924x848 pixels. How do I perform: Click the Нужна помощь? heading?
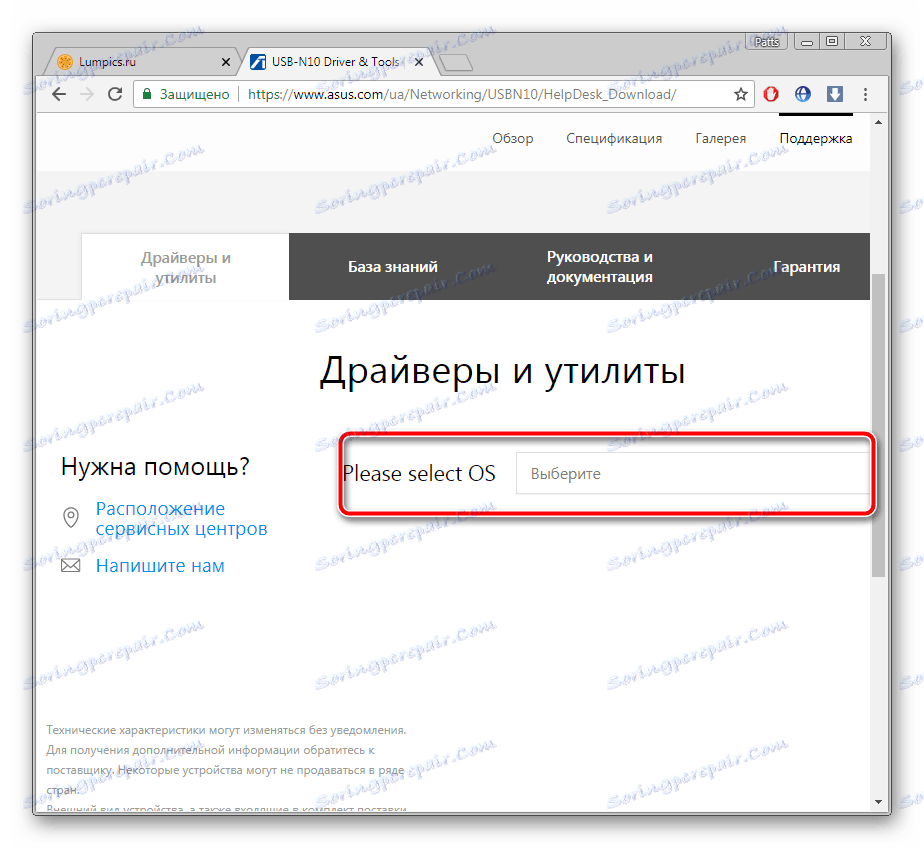pyautogui.click(x=155, y=467)
